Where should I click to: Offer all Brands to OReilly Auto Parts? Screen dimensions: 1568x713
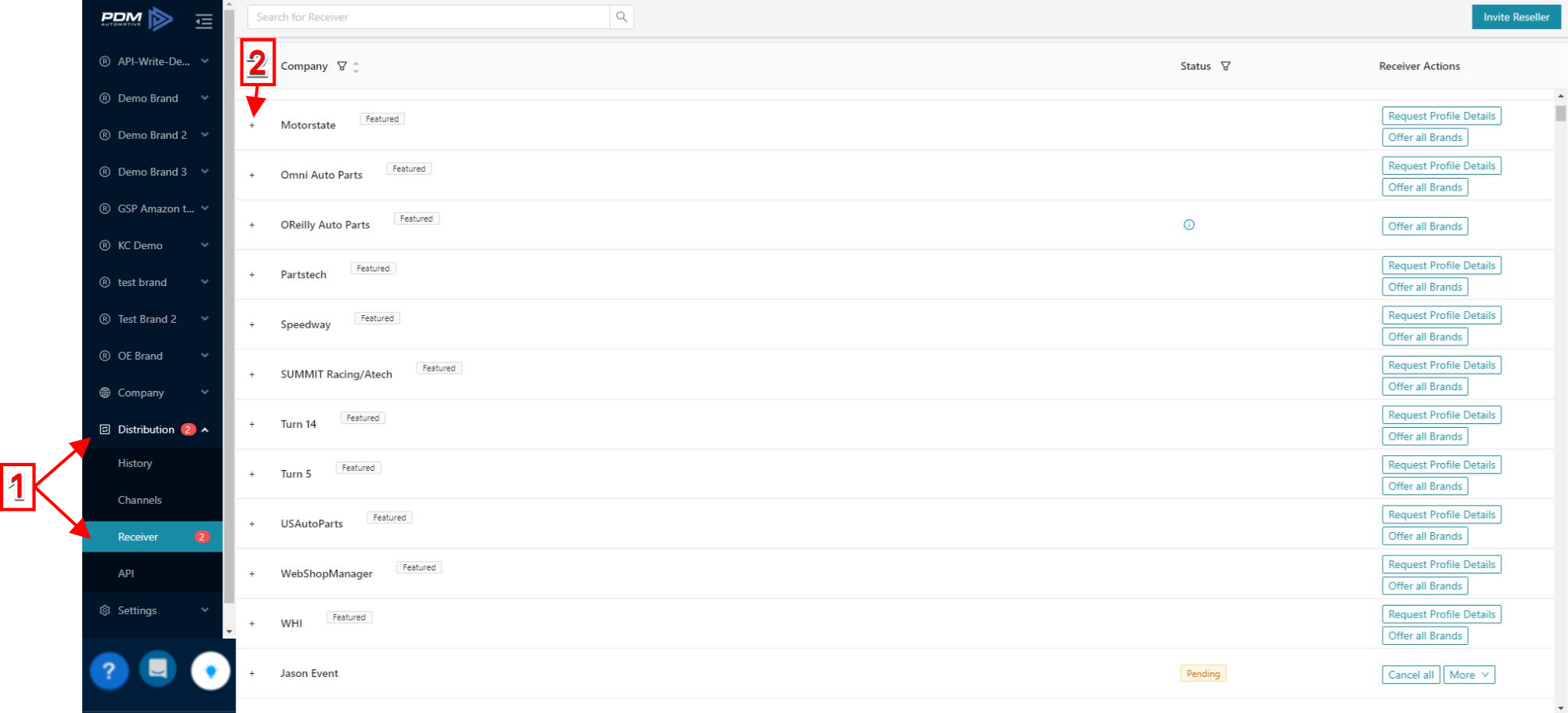(1425, 226)
